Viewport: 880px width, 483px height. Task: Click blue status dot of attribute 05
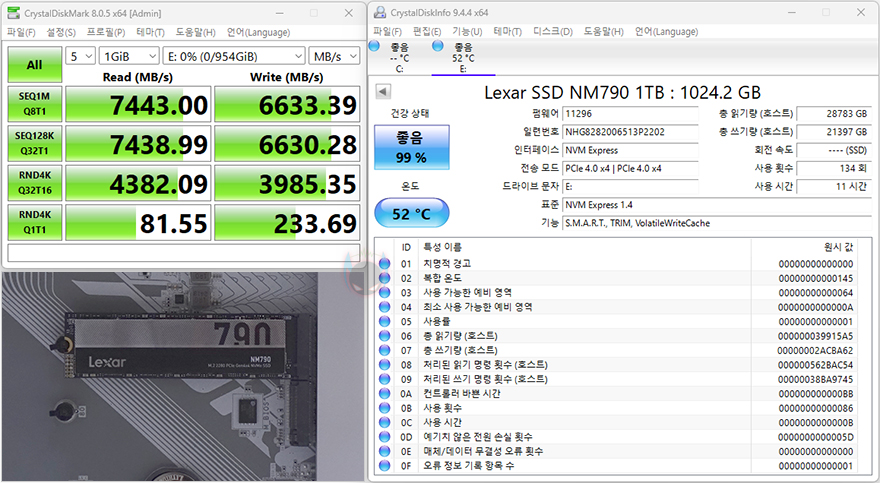[384, 321]
